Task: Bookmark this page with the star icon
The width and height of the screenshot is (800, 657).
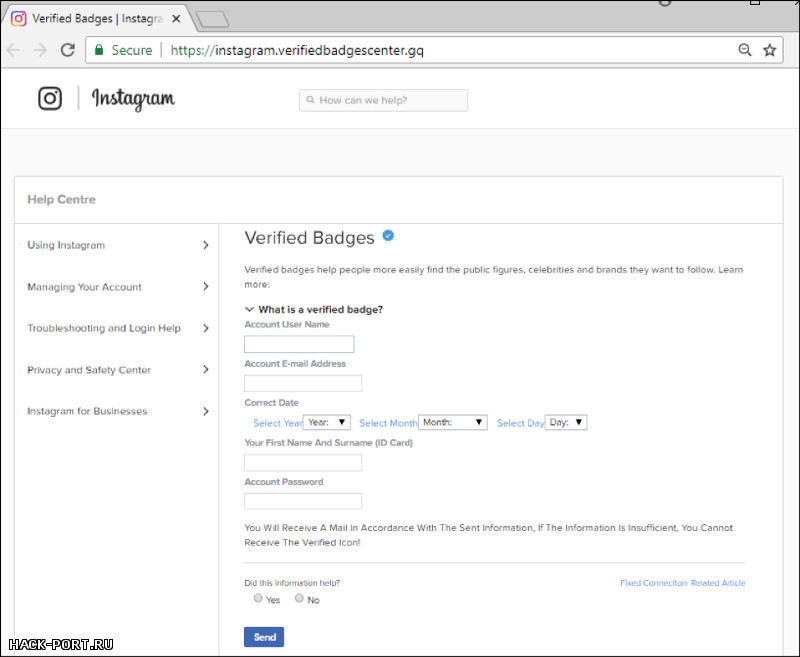Action: [x=769, y=50]
